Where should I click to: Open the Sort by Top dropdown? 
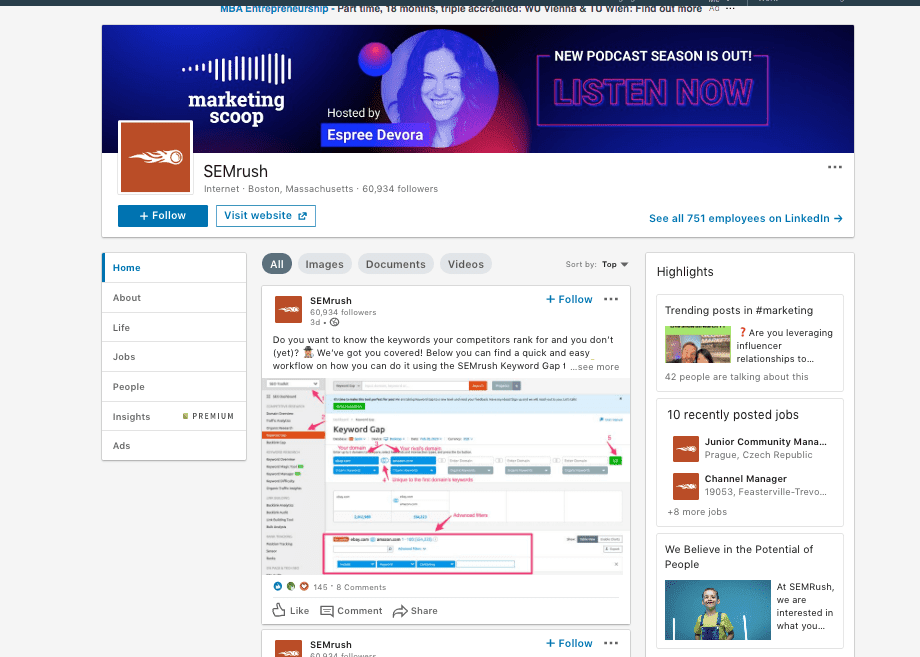click(615, 265)
